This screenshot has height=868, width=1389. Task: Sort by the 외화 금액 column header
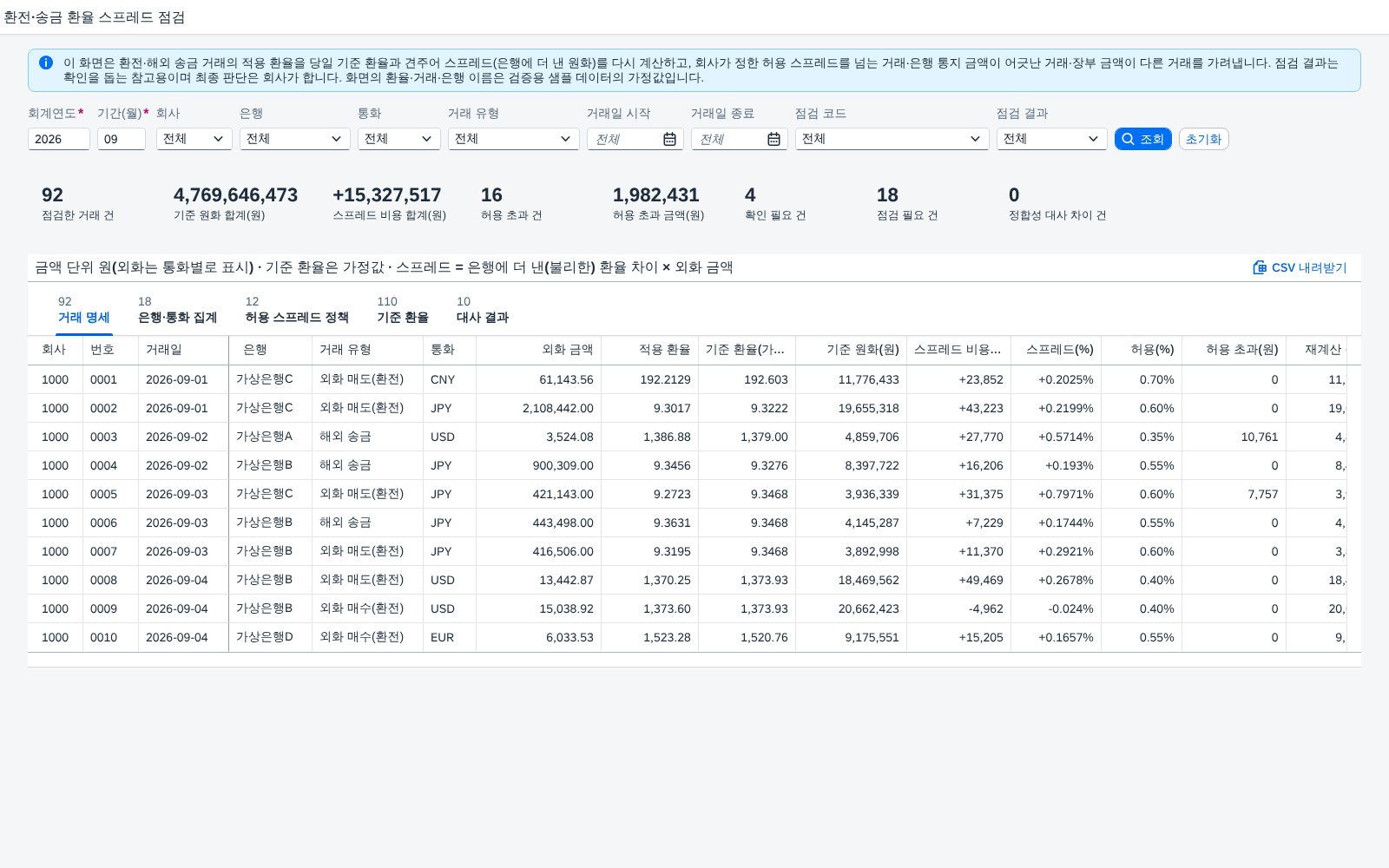point(538,350)
